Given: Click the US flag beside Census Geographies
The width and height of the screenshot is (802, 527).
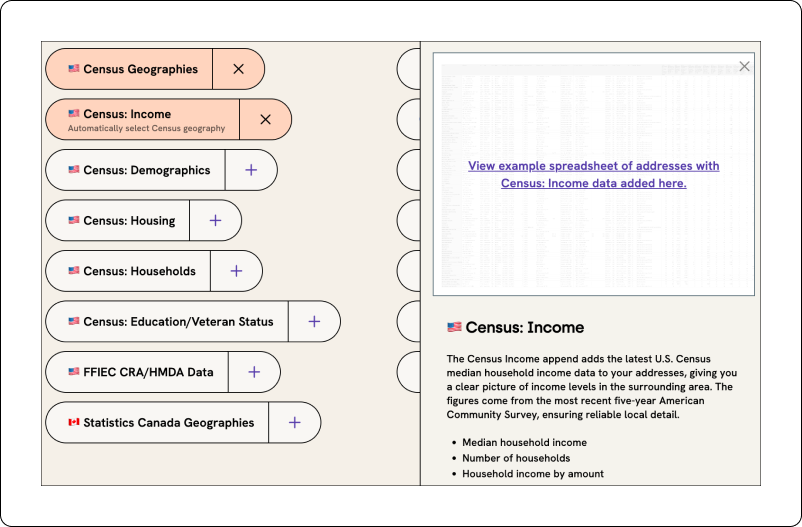Looking at the screenshot, I should (x=74, y=68).
